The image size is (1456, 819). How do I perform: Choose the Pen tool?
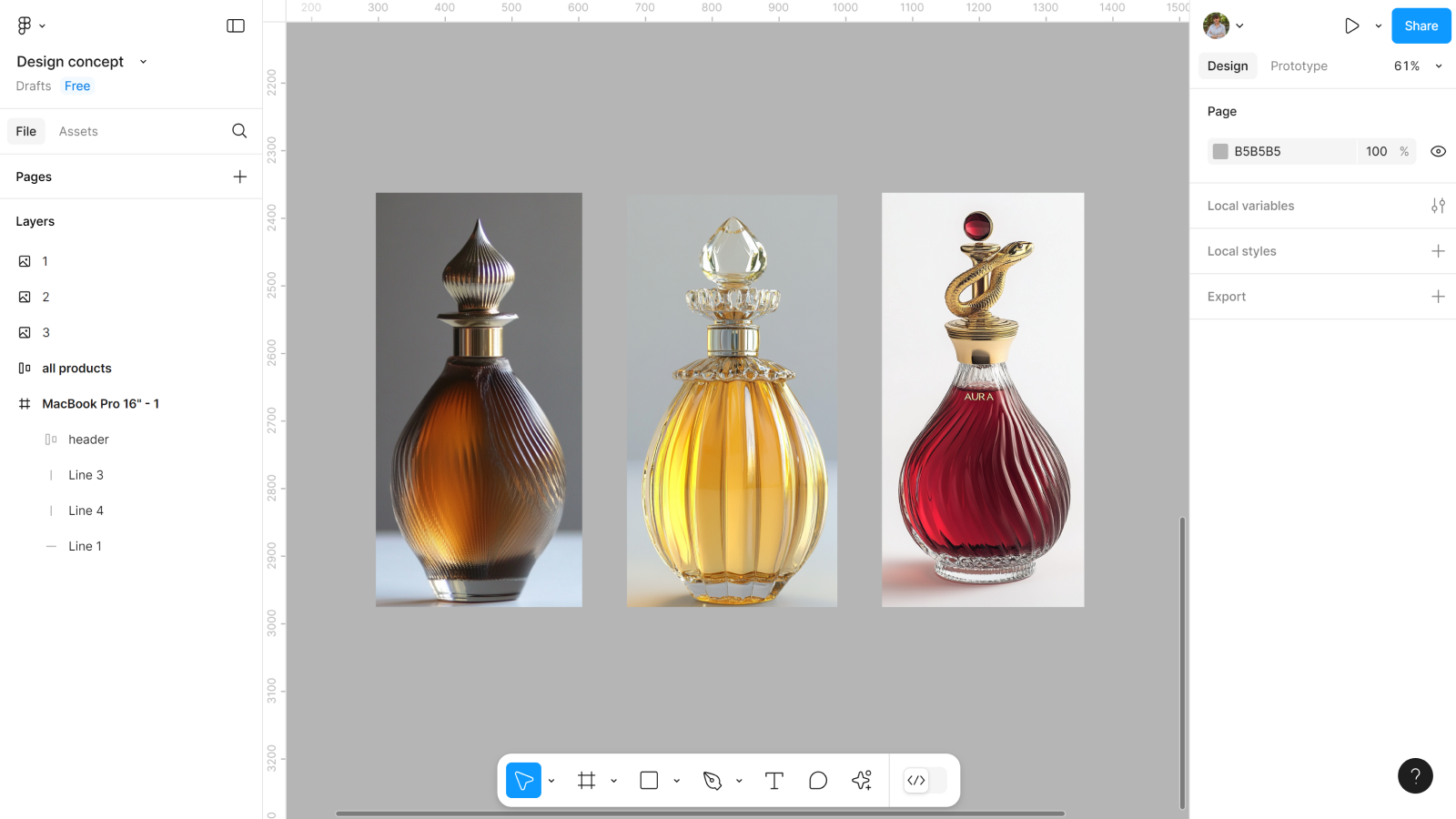713,781
